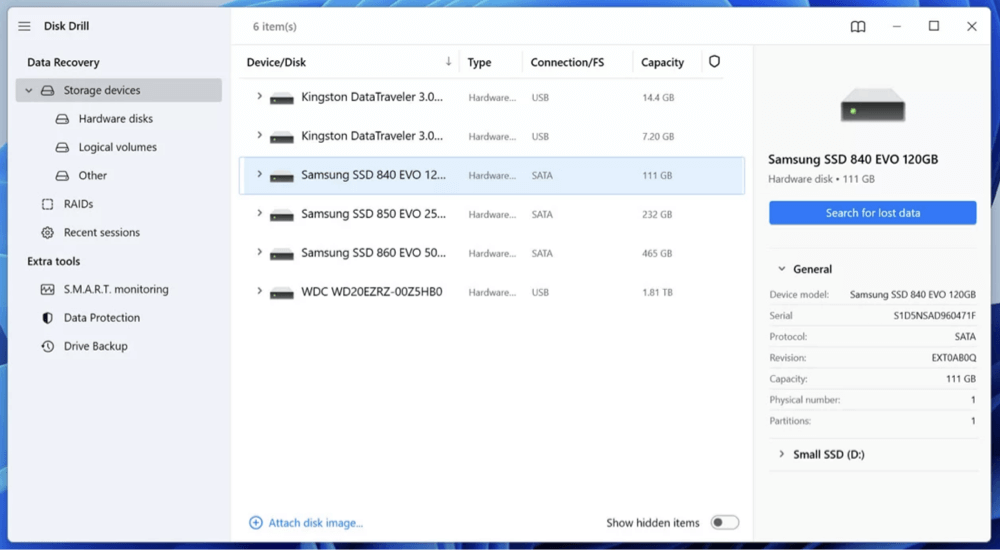Screen dimensions: 1000x550
Task: Click the S.M.A.R.T. monitoring chart icon
Action: click(x=48, y=290)
